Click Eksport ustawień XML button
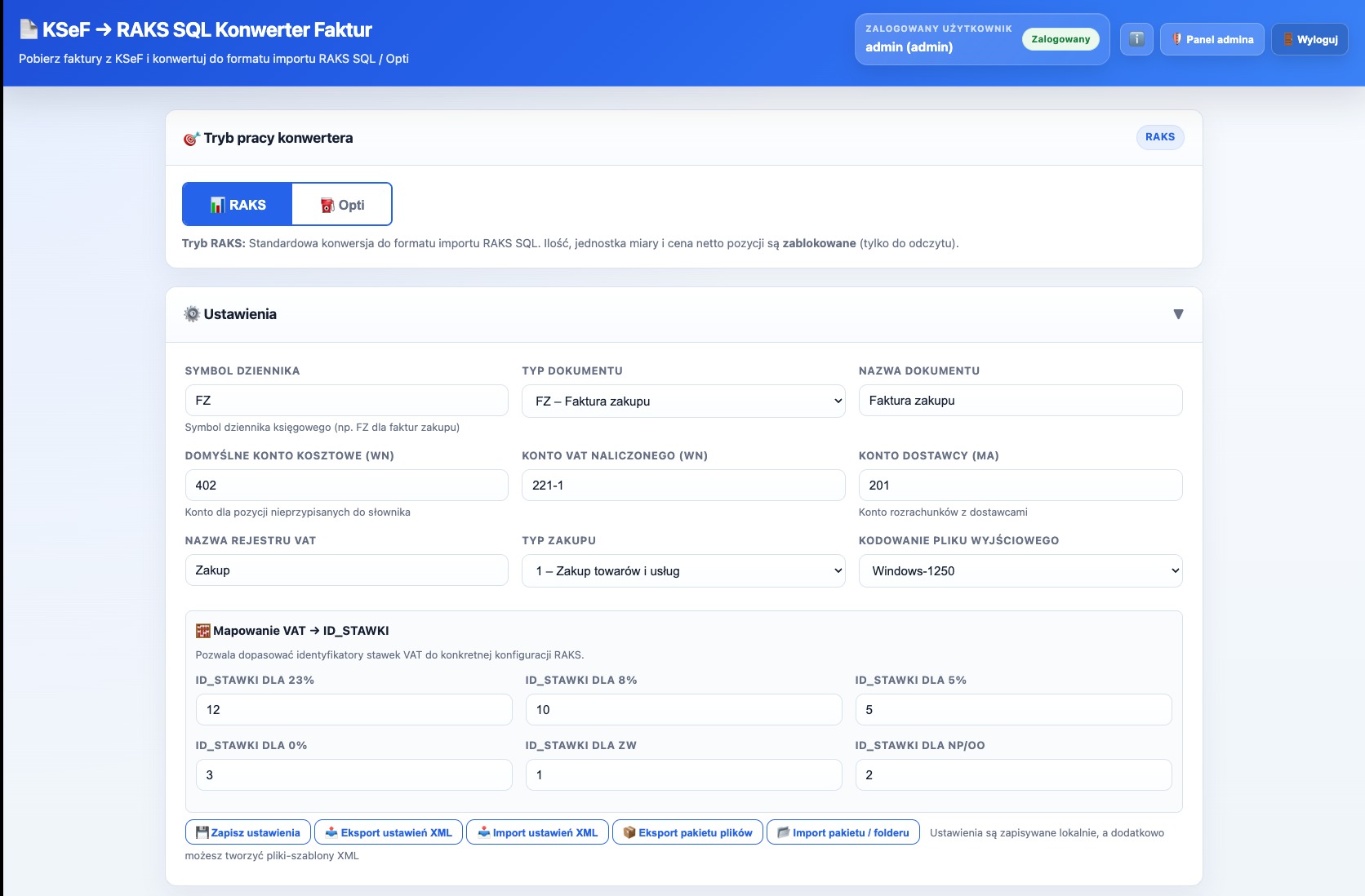Screen dimensions: 1365x896 (389, 832)
